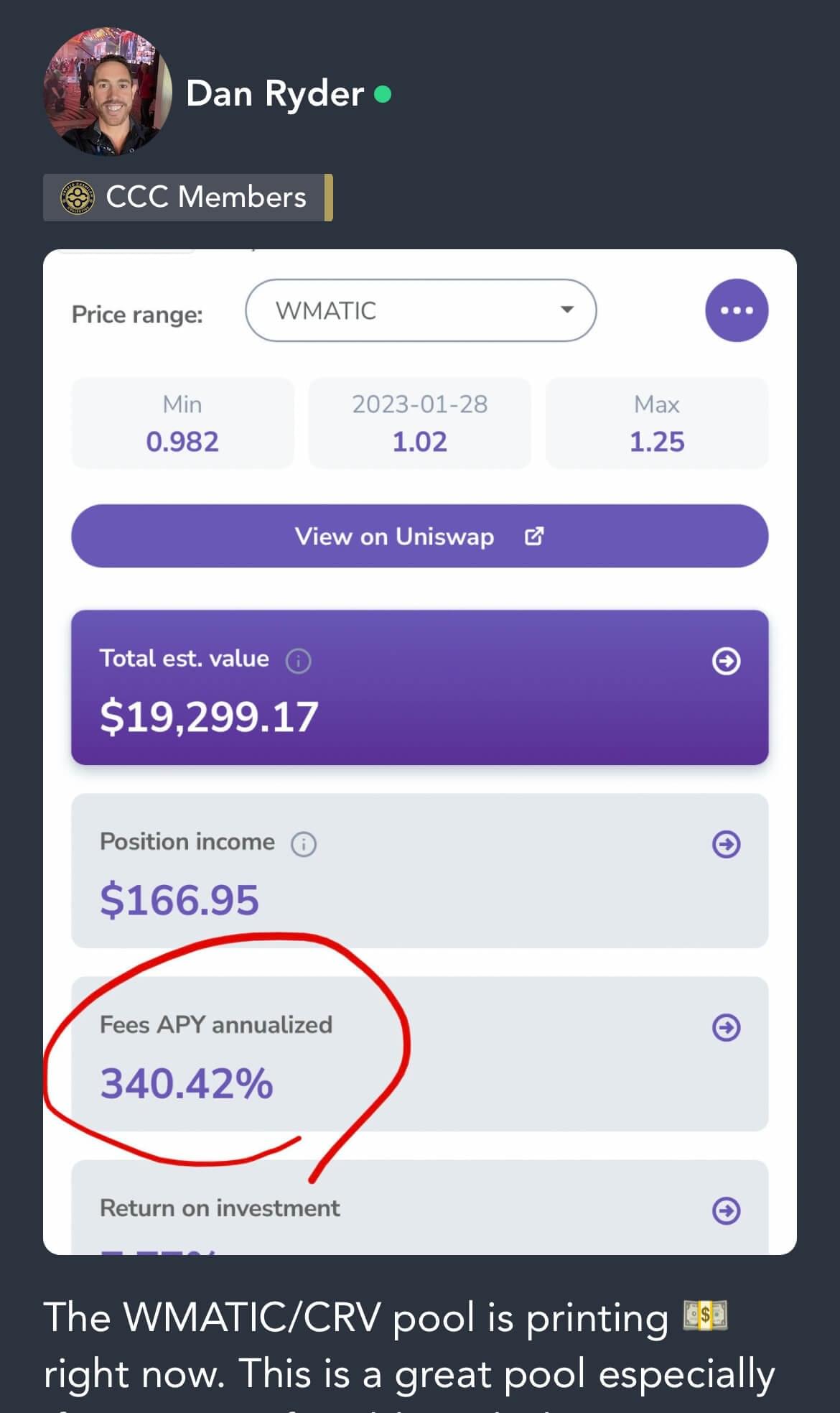Click info icon beside Total est. value
840x1413 pixels.
(x=298, y=660)
